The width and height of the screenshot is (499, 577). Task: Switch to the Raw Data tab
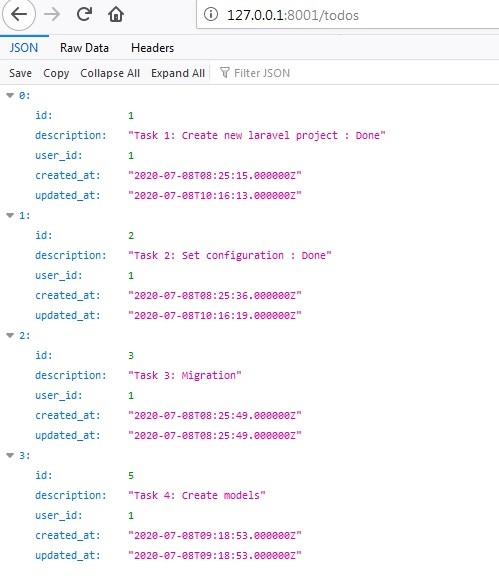click(x=84, y=48)
